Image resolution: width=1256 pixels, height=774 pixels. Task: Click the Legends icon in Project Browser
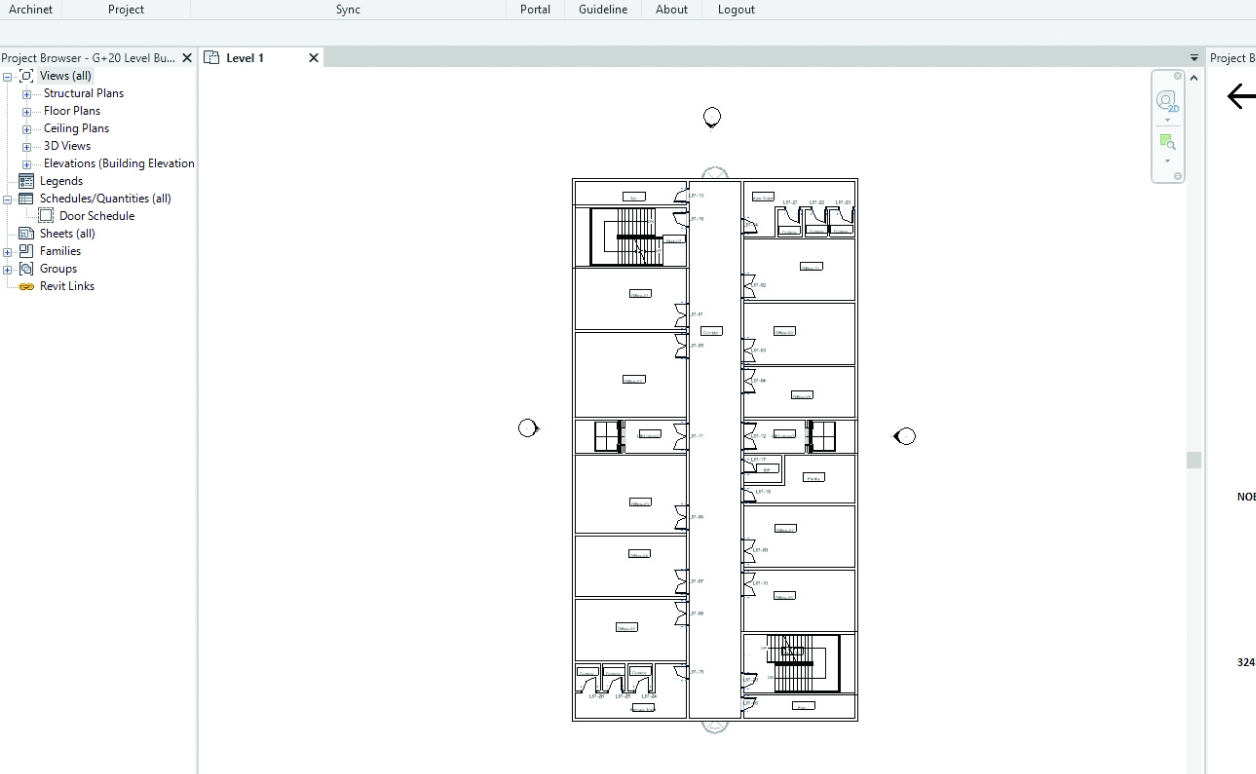[x=27, y=181]
